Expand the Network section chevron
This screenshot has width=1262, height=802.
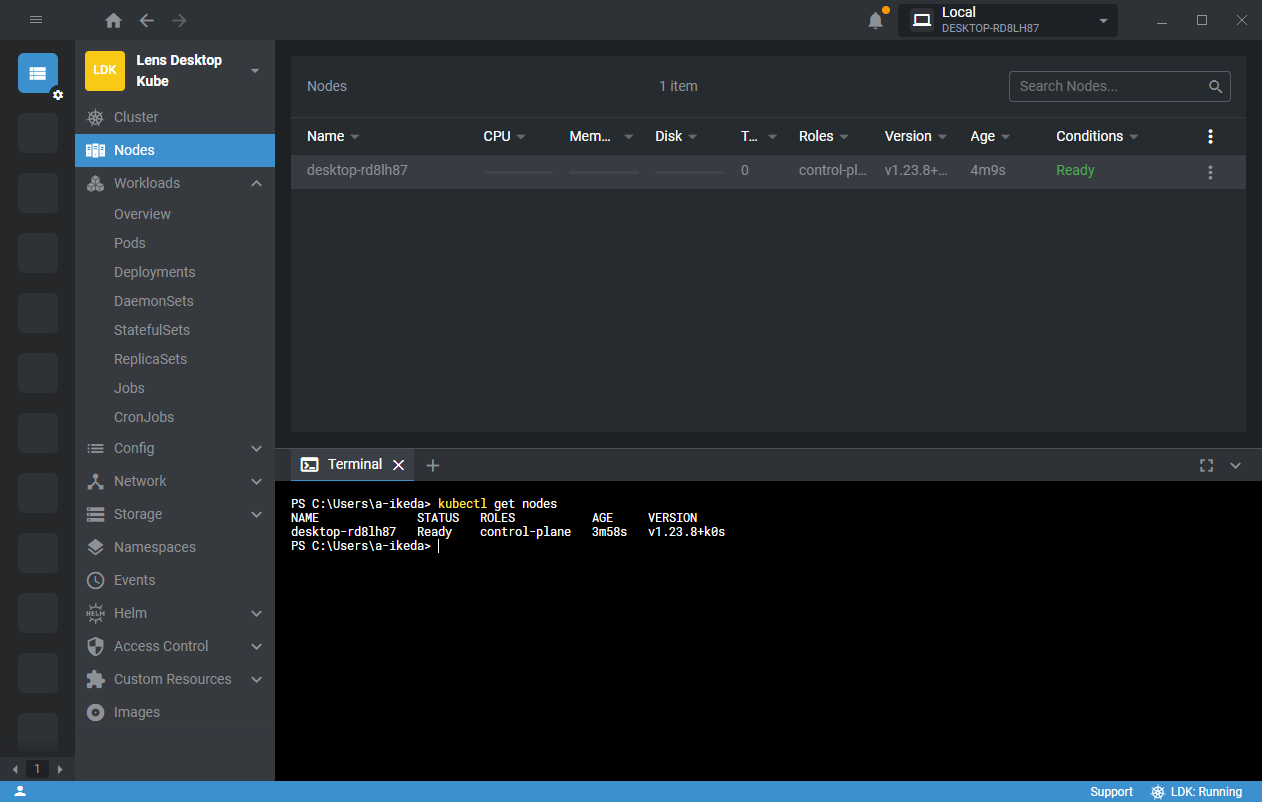(x=256, y=481)
